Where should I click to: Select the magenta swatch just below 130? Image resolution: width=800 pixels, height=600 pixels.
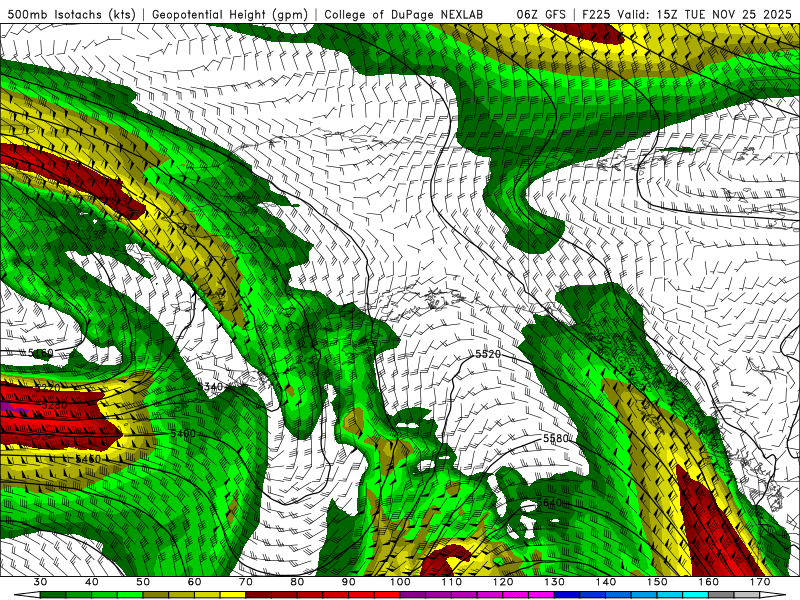click(x=541, y=595)
